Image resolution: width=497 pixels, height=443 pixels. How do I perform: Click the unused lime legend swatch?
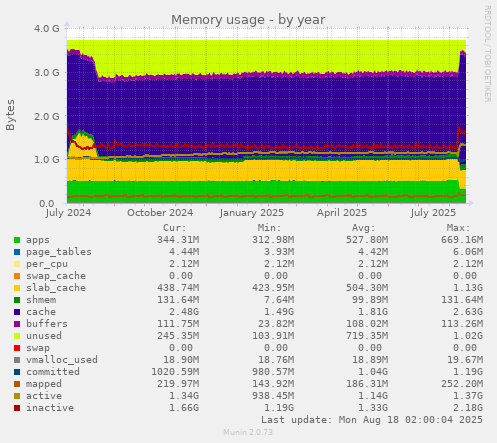(17, 336)
